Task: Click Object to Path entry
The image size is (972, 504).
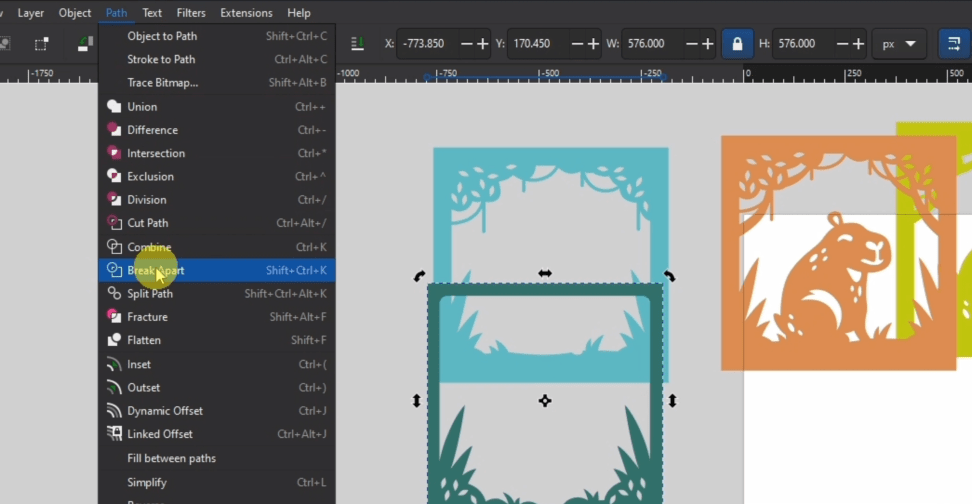Action: tap(162, 37)
